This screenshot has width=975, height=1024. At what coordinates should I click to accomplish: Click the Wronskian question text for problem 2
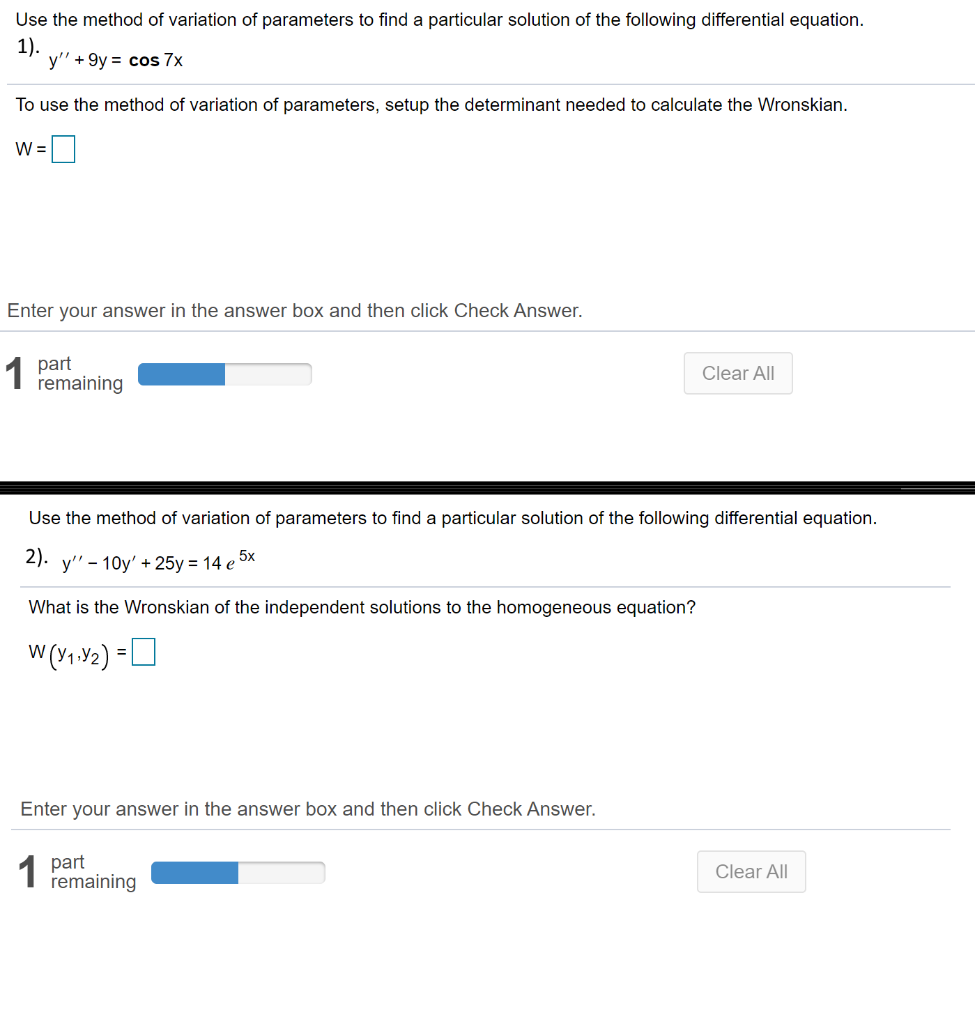click(x=360, y=607)
